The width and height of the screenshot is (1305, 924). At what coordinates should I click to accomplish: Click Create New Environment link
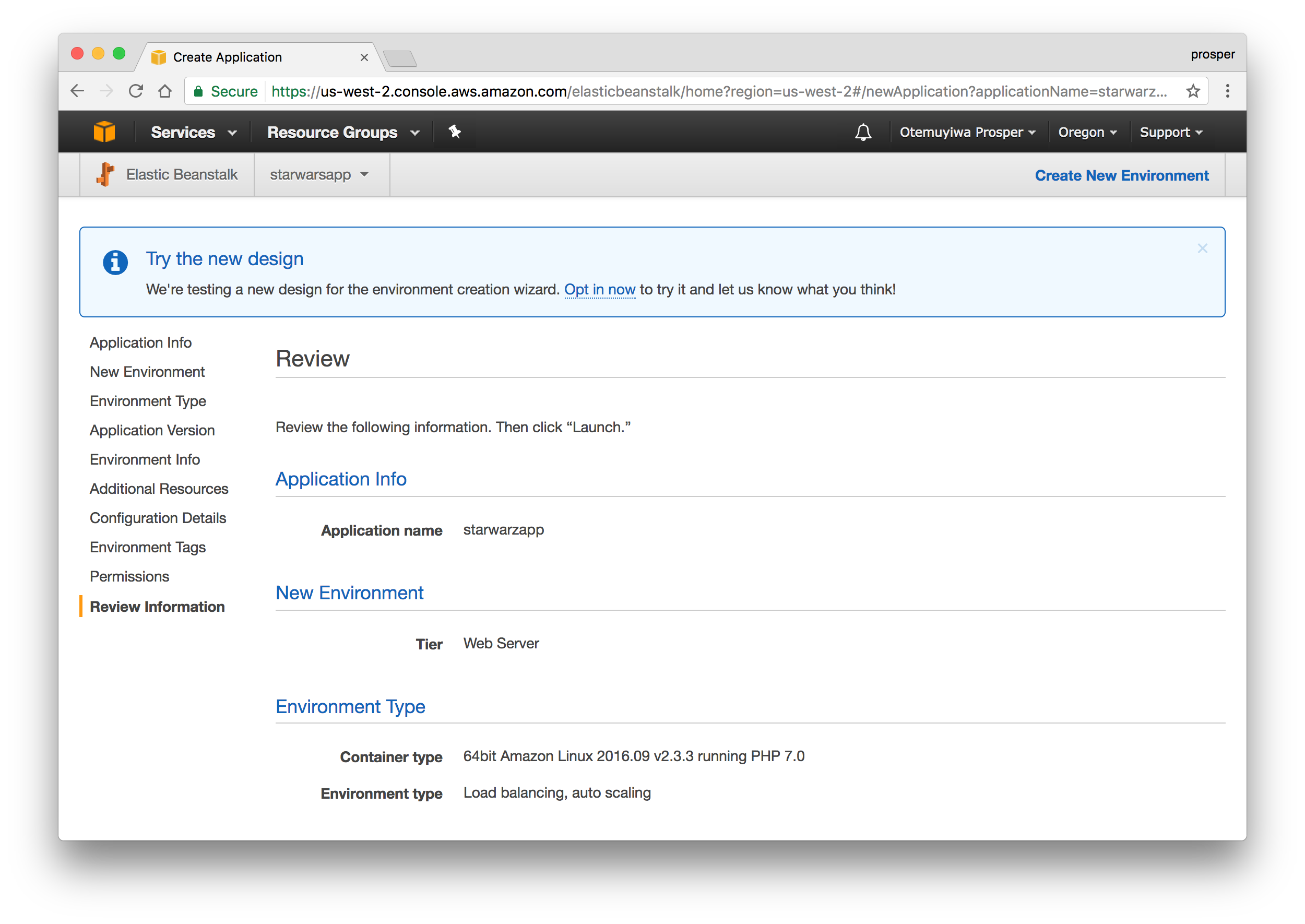(1121, 175)
